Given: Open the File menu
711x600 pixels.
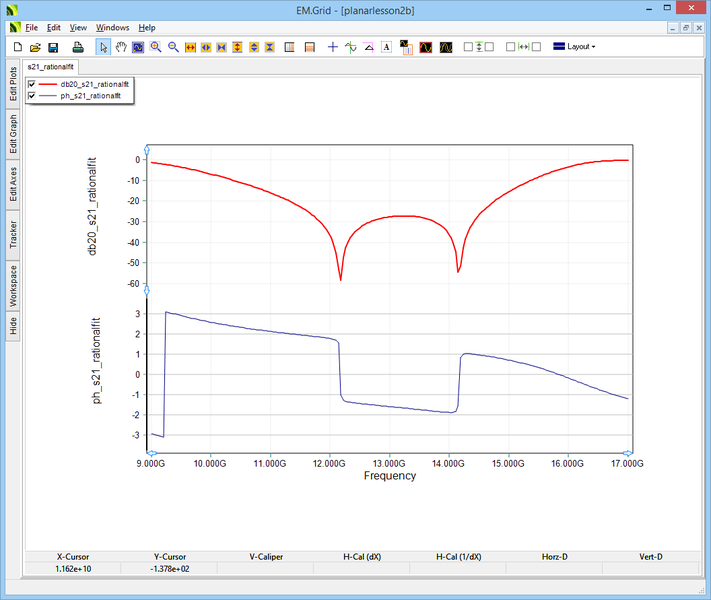Looking at the screenshot, I should click(32, 28).
